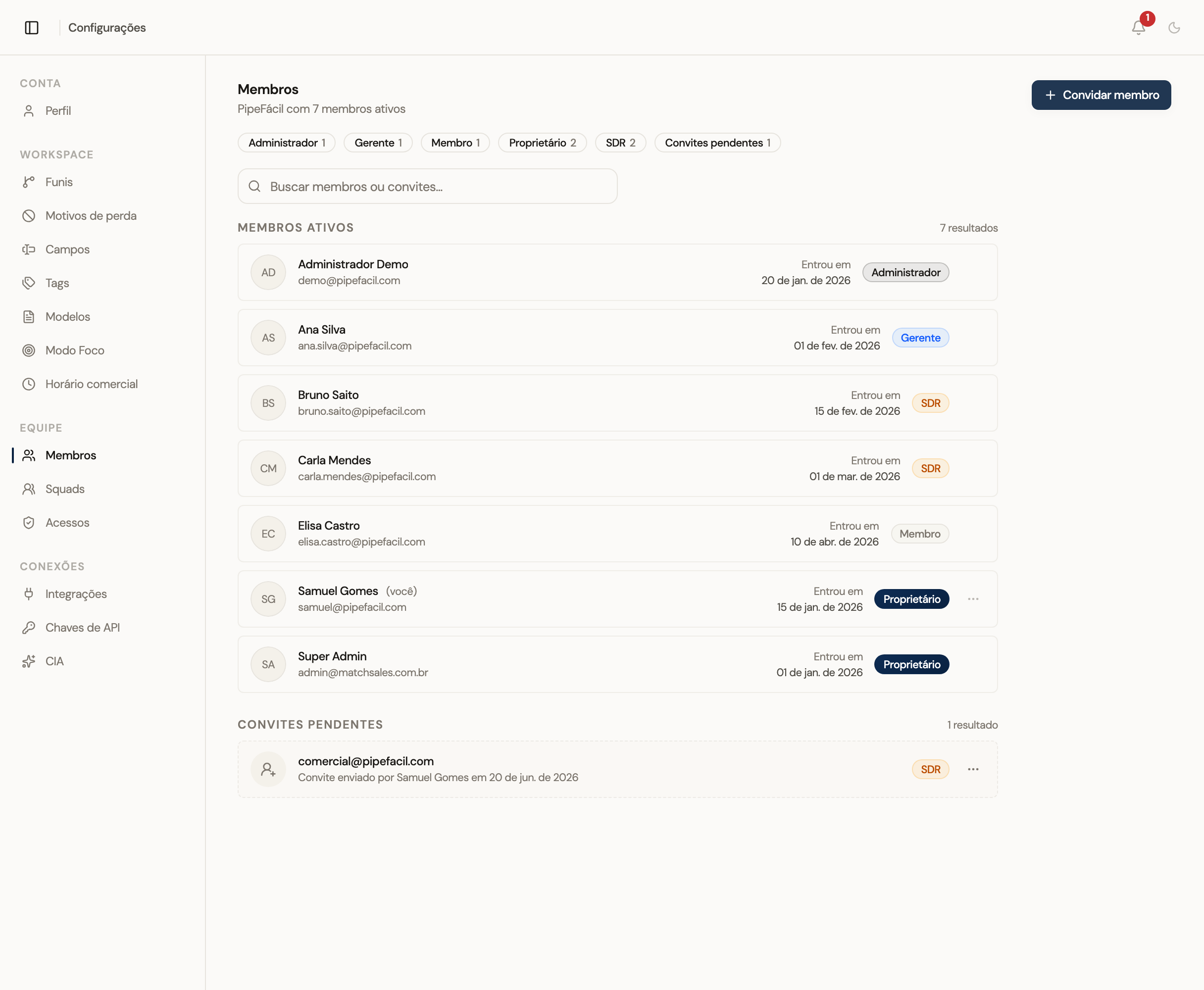This screenshot has width=1204, height=990.
Task: Filter by Gerente chip
Action: click(378, 143)
